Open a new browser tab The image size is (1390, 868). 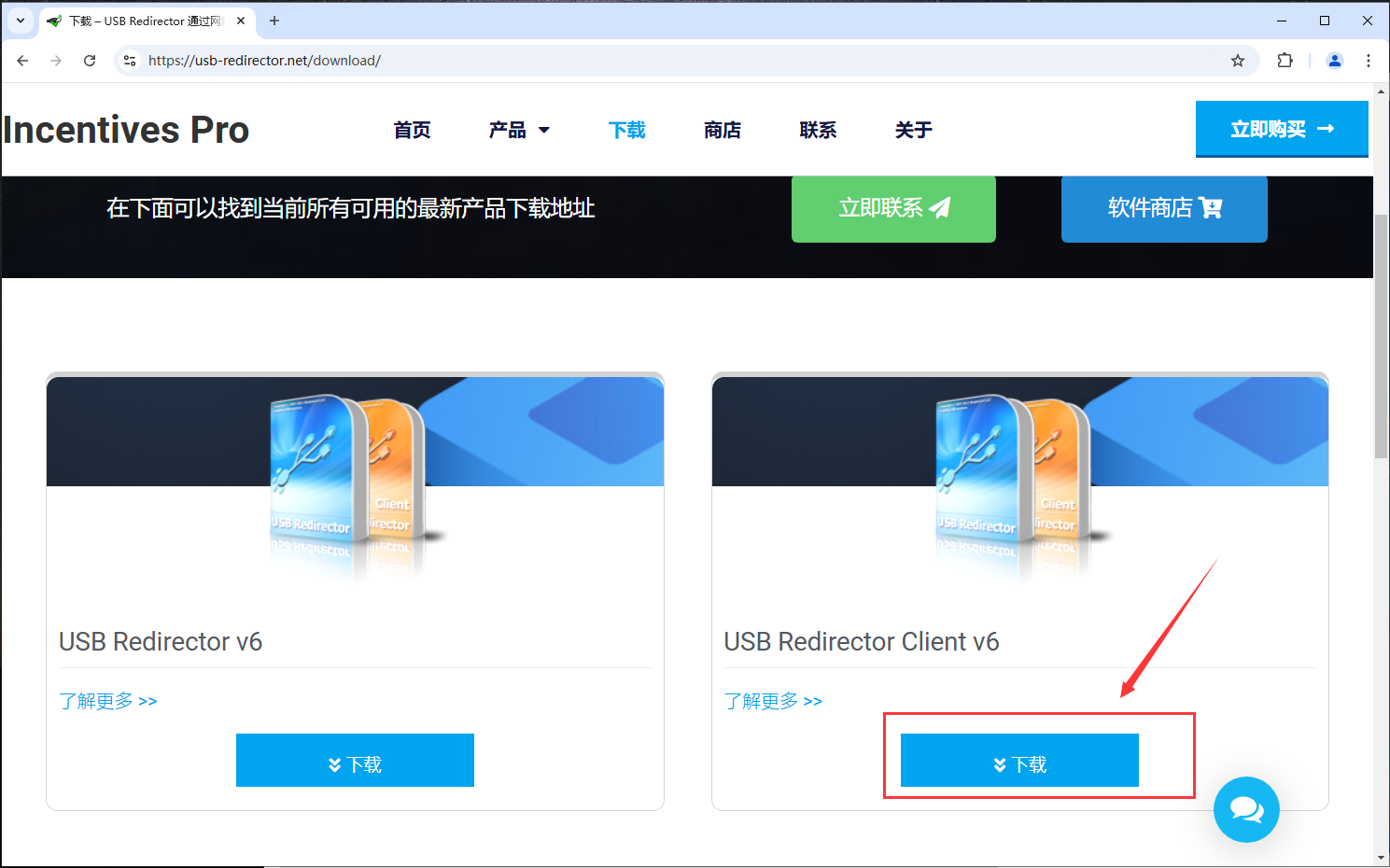click(x=274, y=21)
